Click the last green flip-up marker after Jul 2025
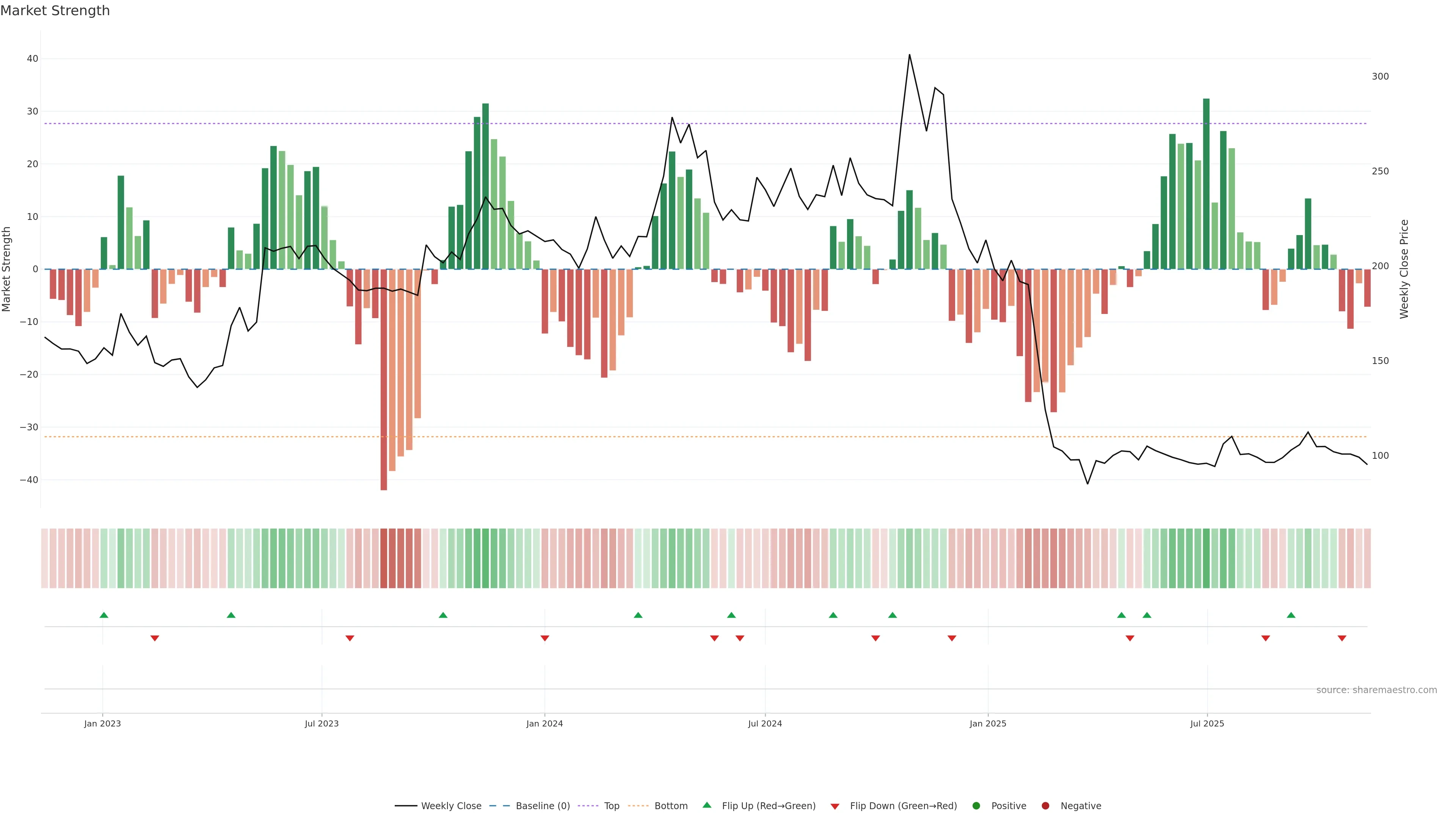Screen dimensions: 1456x819 point(1291,615)
